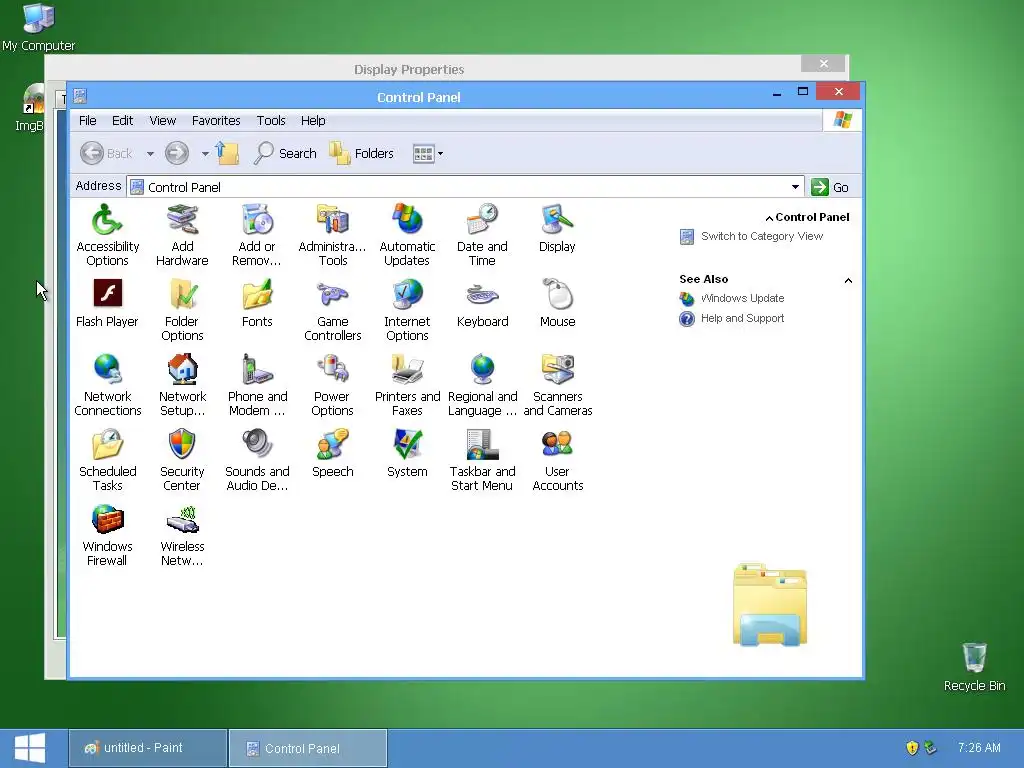Go up one folder level

pos(227,153)
